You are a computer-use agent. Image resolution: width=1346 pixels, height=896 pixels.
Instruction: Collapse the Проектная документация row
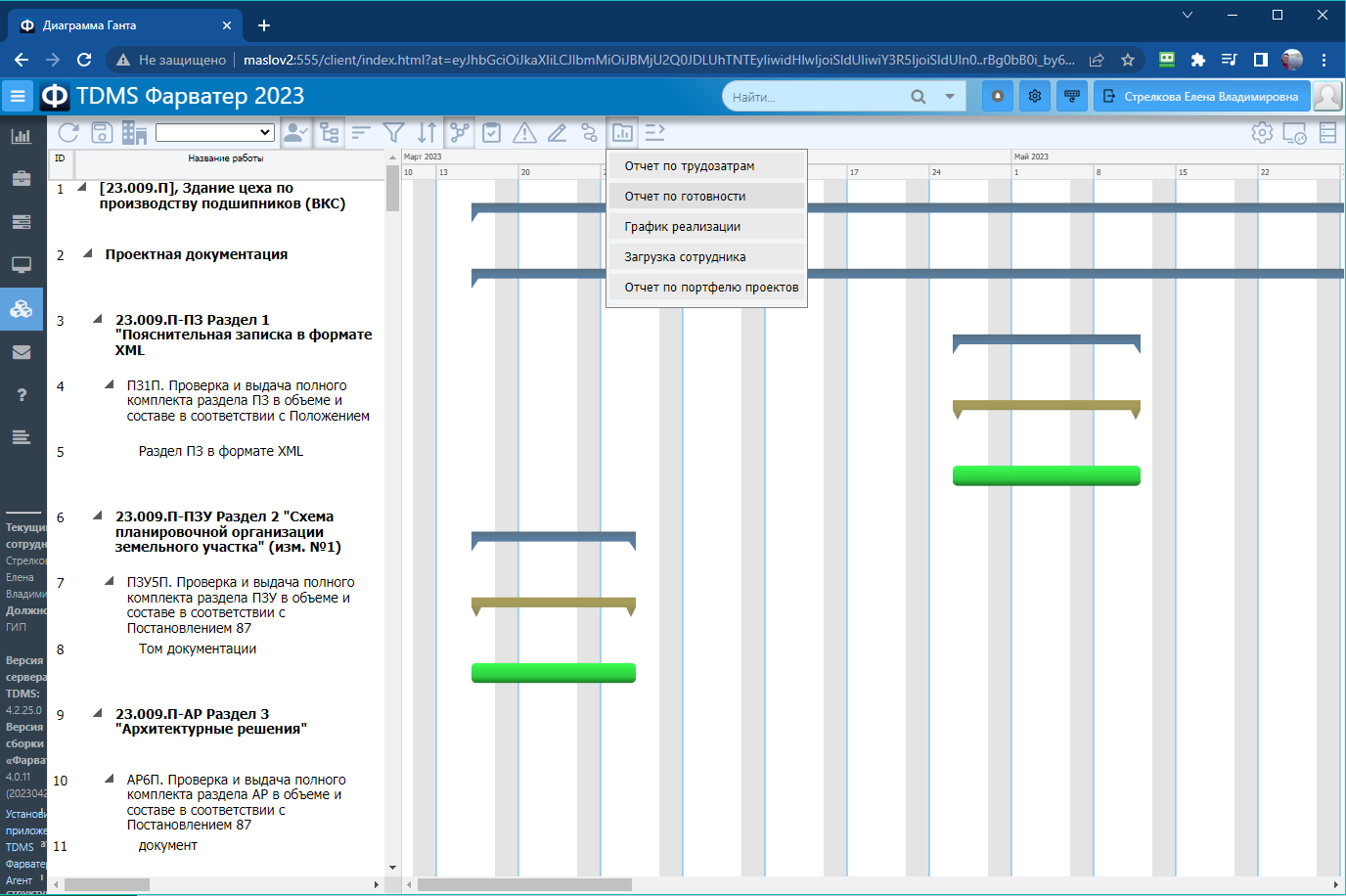click(x=88, y=254)
